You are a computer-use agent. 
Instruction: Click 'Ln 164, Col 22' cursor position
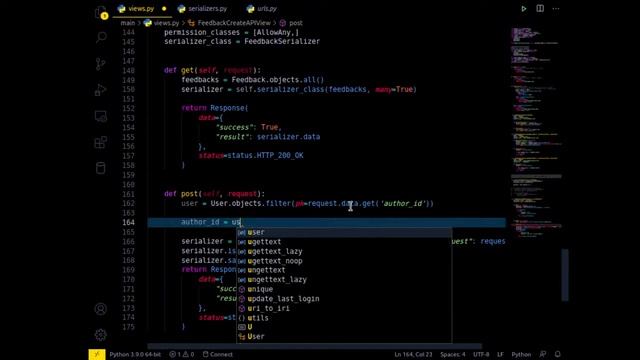coord(413,354)
